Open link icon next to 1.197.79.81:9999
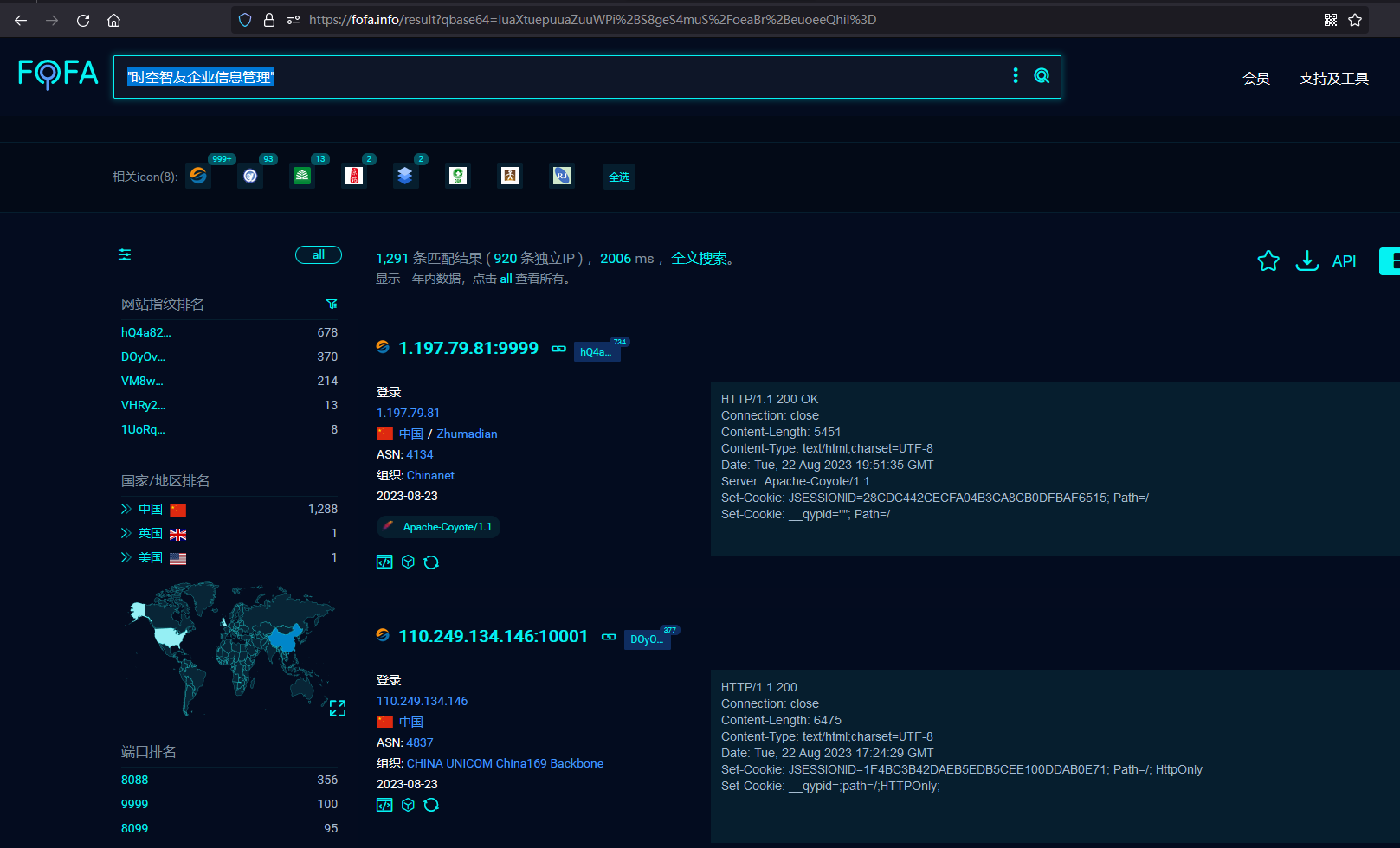Image resolution: width=1400 pixels, height=848 pixels. (558, 349)
